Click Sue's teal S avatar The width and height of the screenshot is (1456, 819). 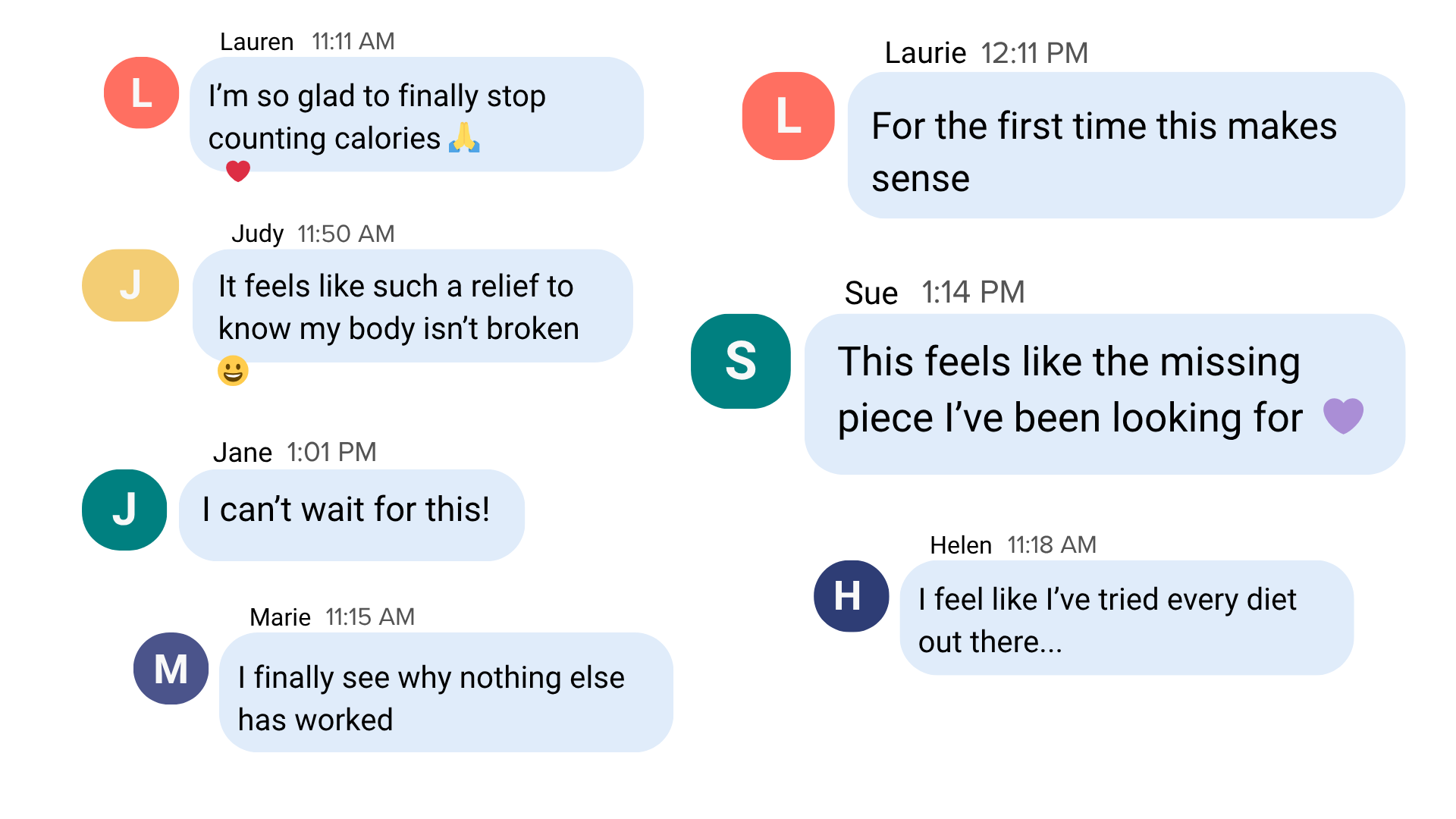point(740,361)
